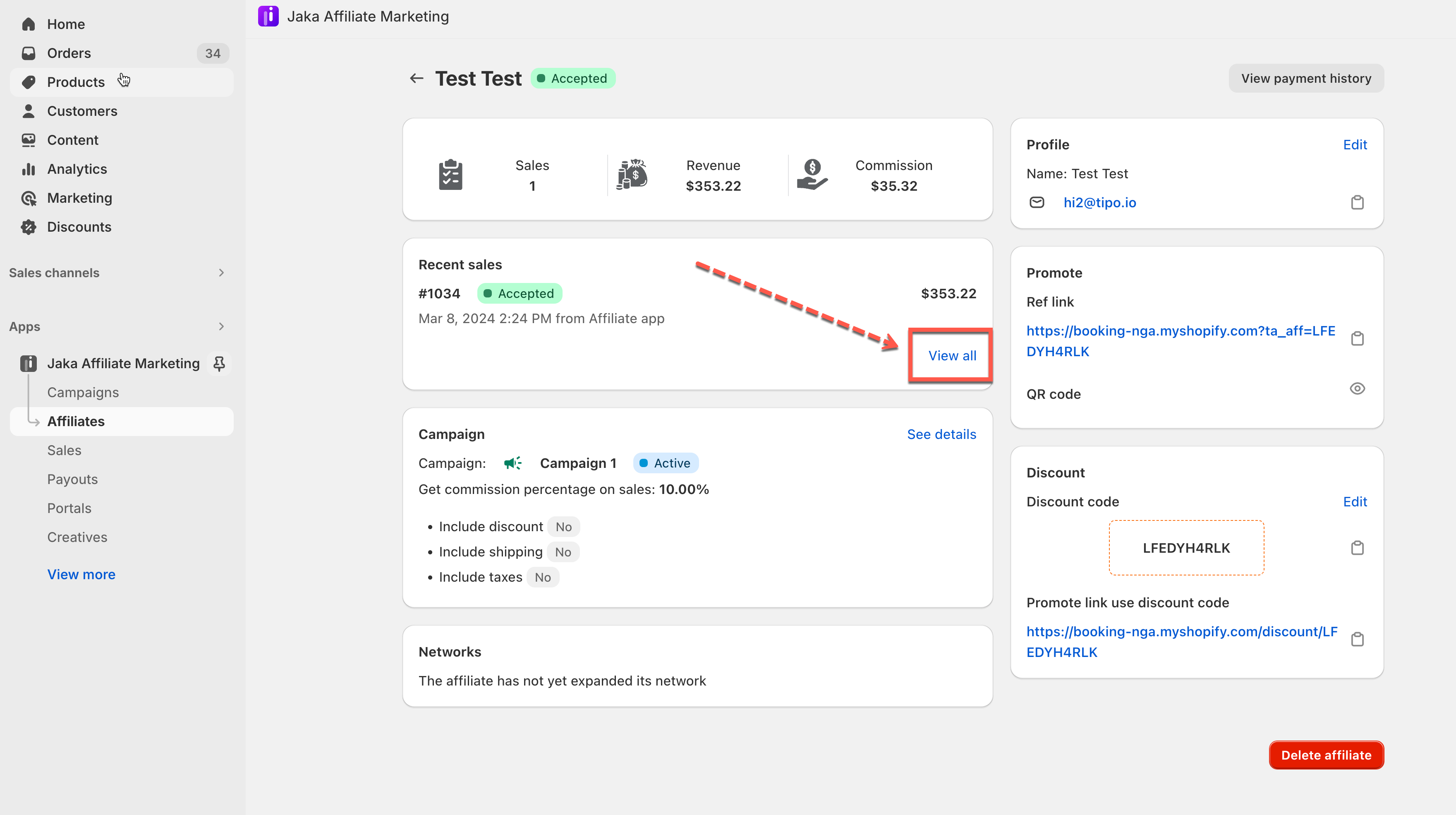
Task: Click the pin icon beside Jaka Affiliate Marketing
Action: [x=219, y=363]
